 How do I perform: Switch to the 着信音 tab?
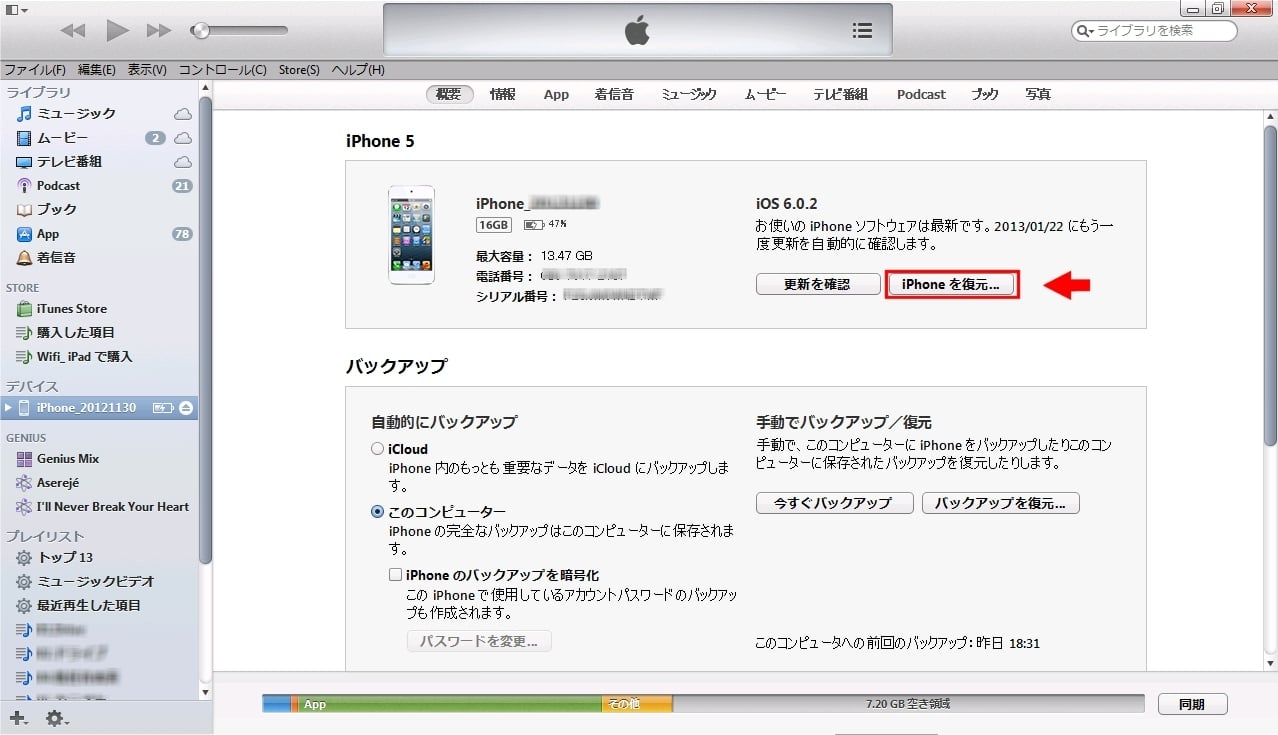pyautogui.click(x=613, y=94)
